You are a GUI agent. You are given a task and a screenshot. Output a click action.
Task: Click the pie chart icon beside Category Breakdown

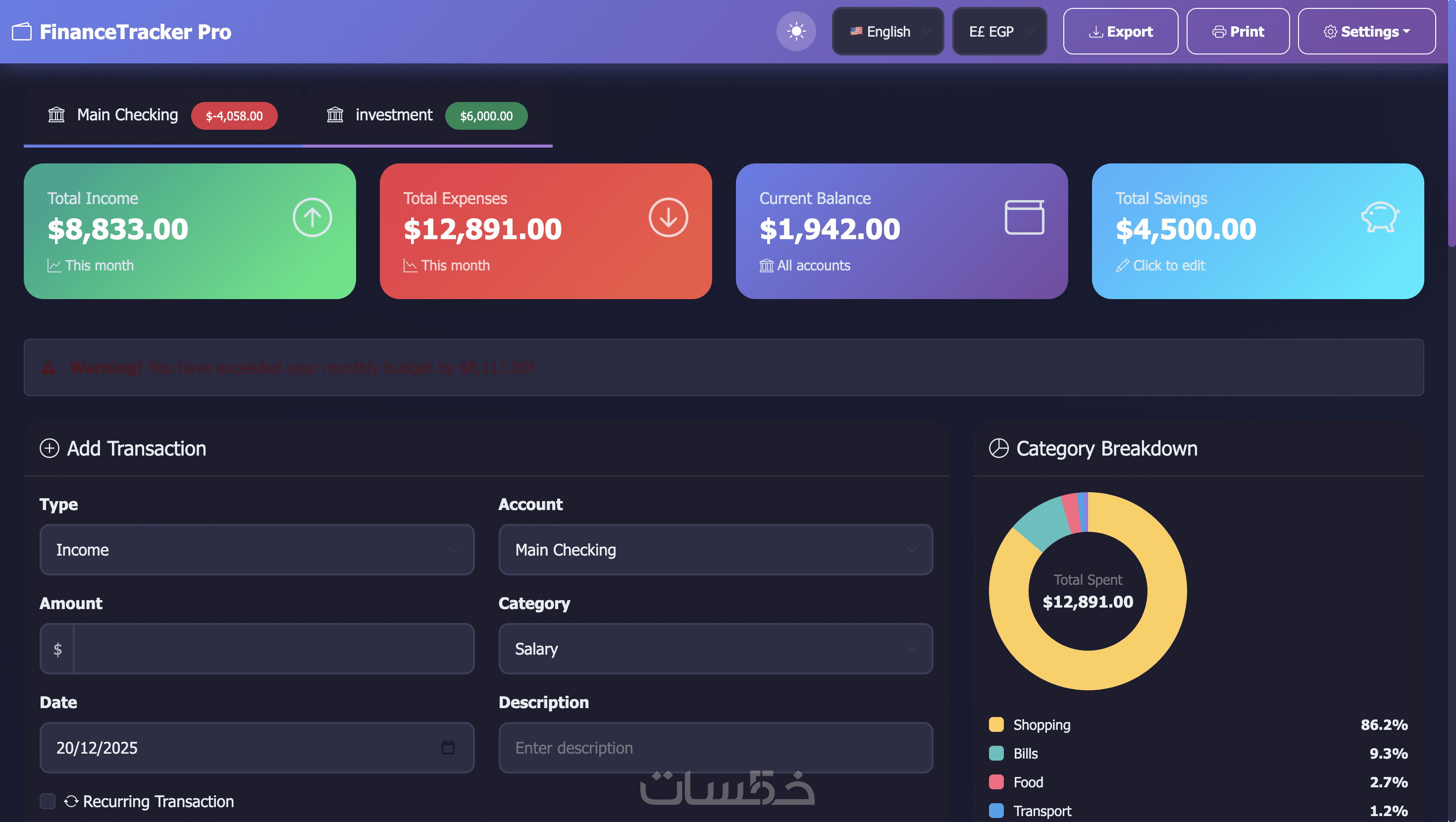click(x=998, y=448)
